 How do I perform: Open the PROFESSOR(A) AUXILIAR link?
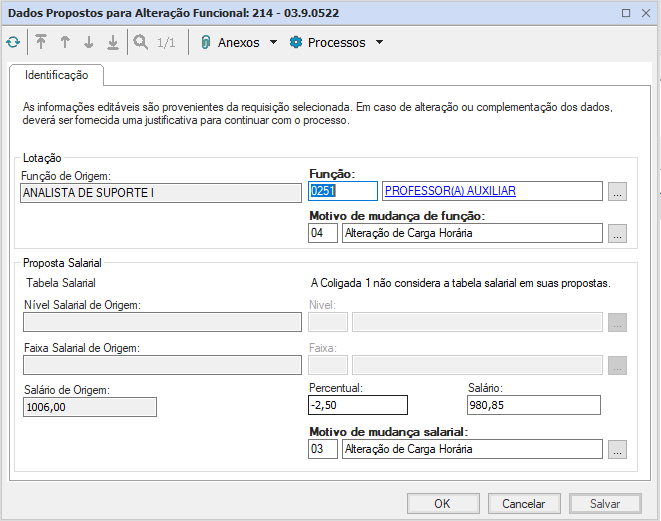pyautogui.click(x=450, y=191)
